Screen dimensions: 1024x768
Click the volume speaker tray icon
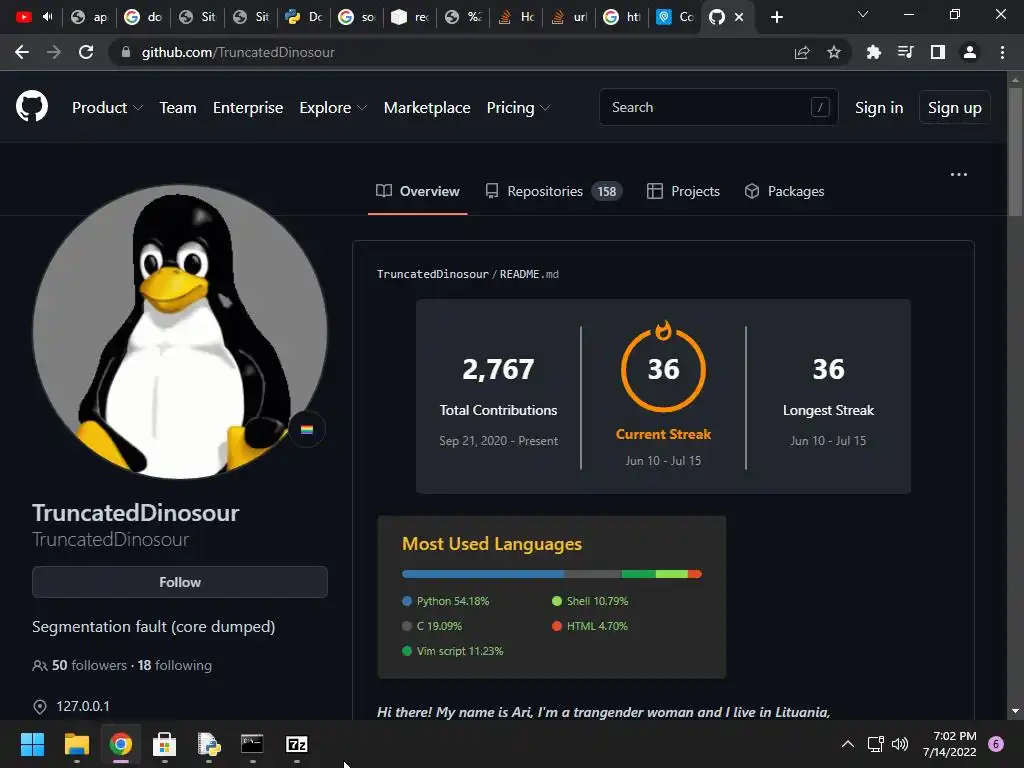[900, 744]
